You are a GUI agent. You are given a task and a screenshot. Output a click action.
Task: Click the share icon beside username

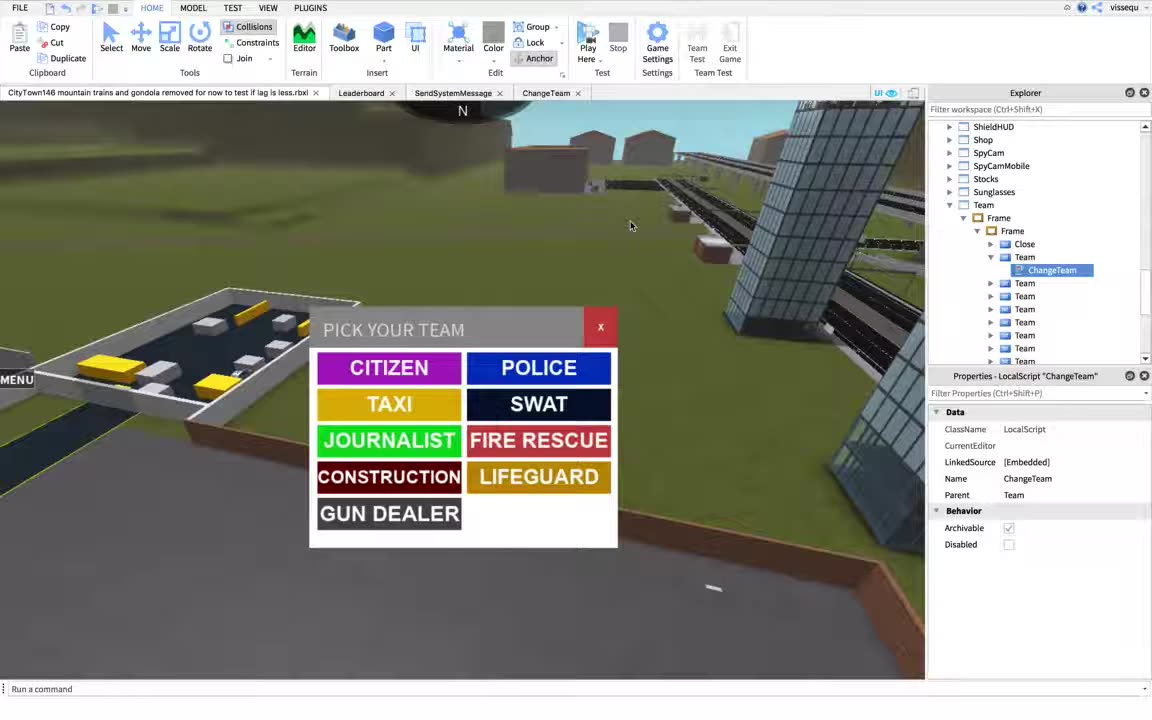coord(1097,7)
